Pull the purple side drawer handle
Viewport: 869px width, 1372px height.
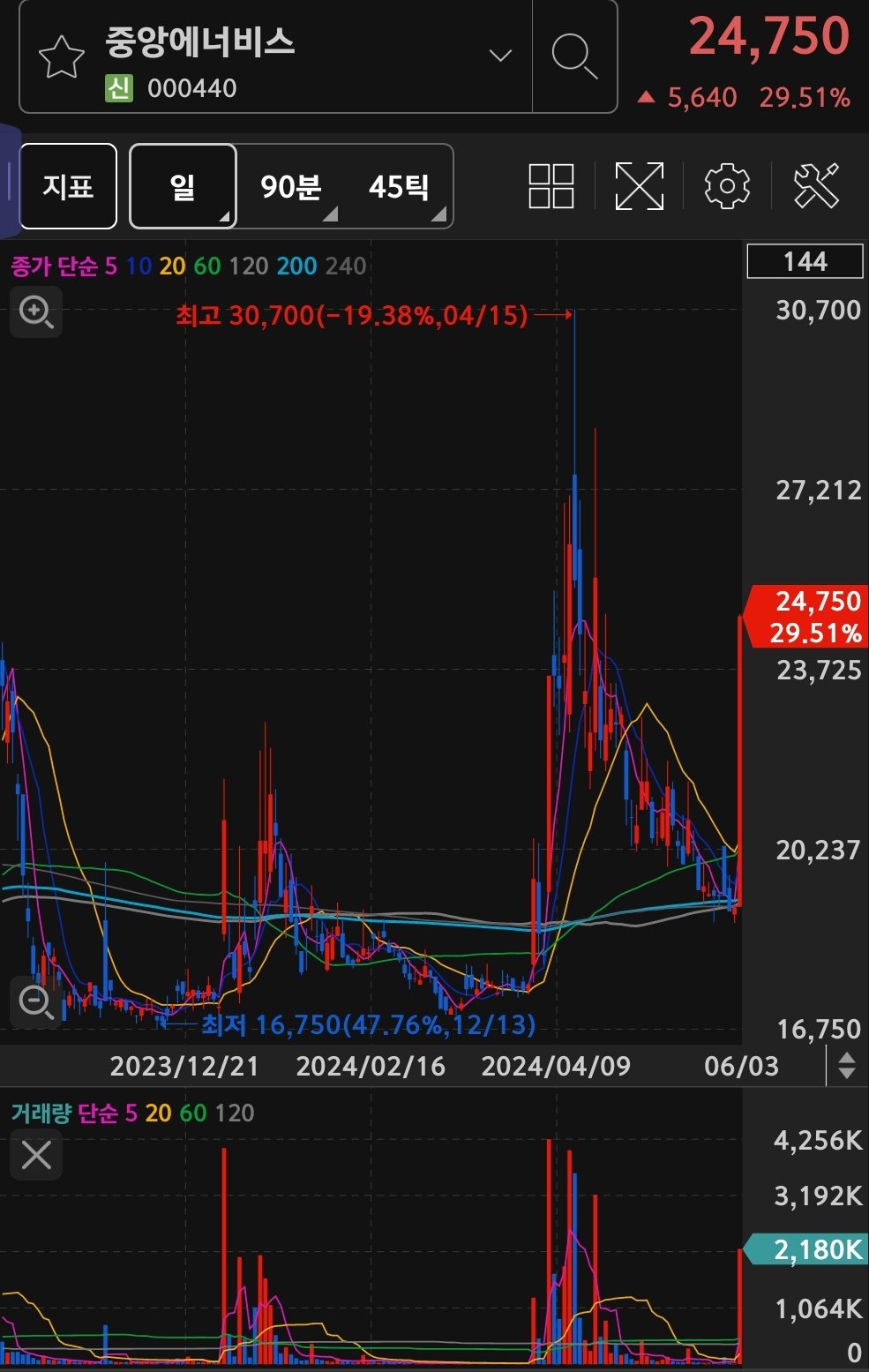coord(9,181)
